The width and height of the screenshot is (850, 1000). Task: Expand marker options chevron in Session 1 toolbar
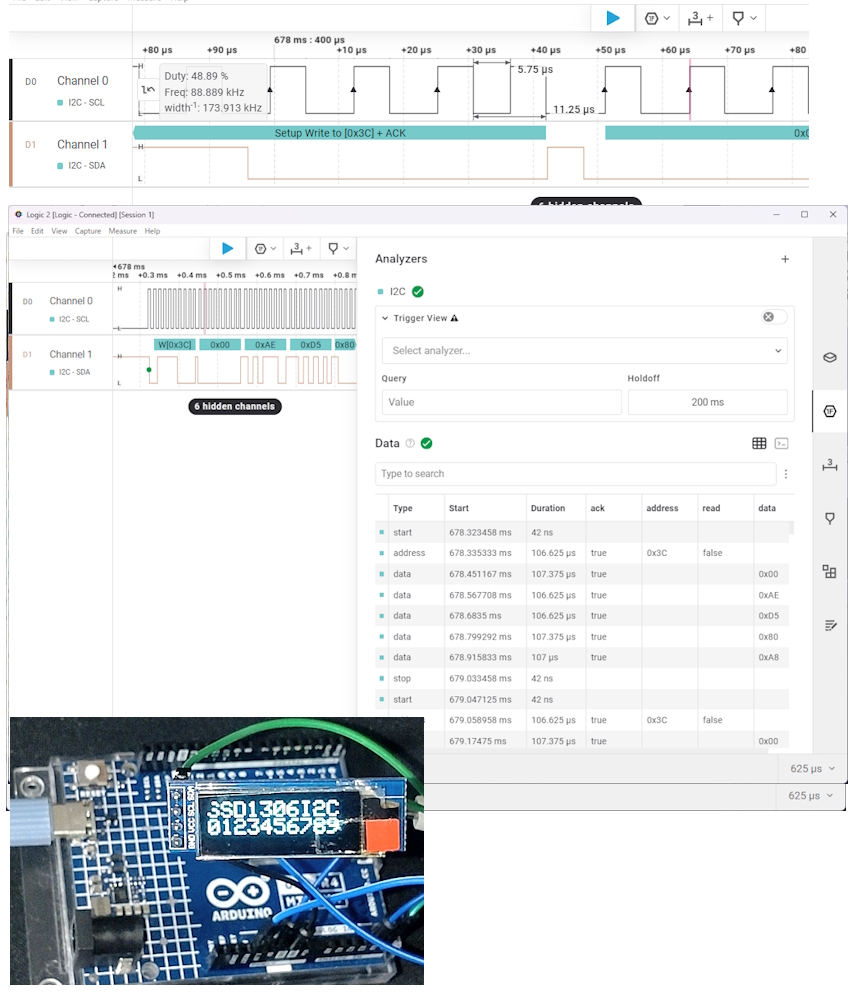(346, 249)
